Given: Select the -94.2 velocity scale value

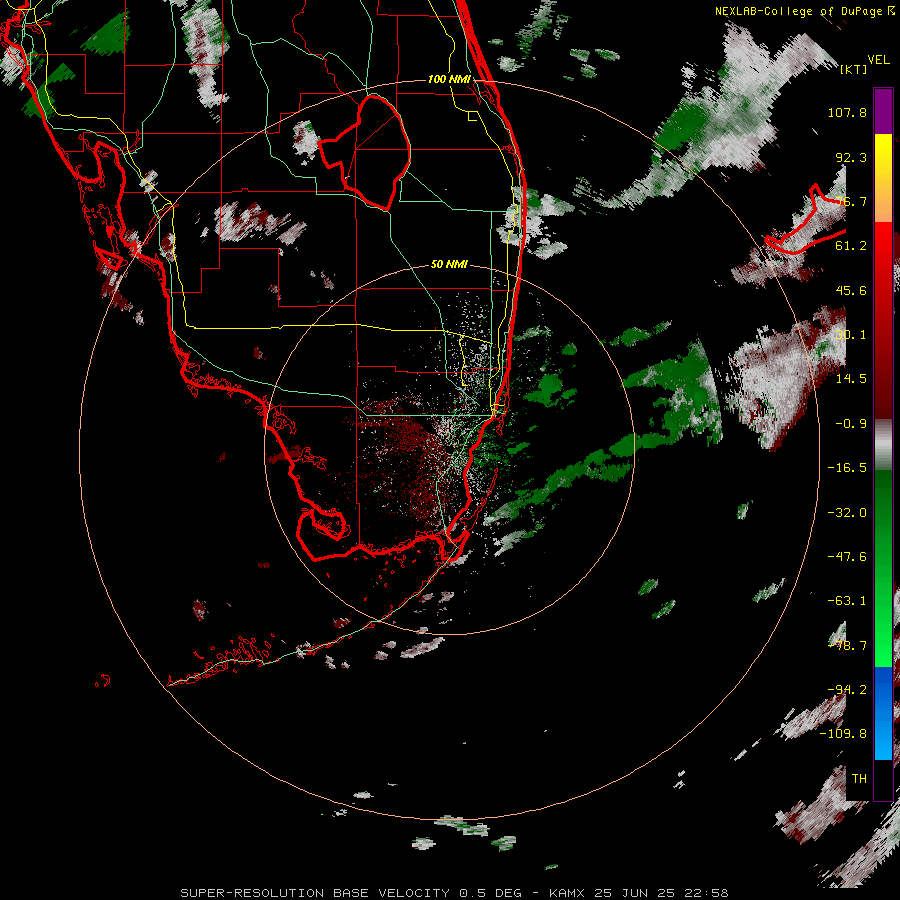Looking at the screenshot, I should pyautogui.click(x=847, y=689).
